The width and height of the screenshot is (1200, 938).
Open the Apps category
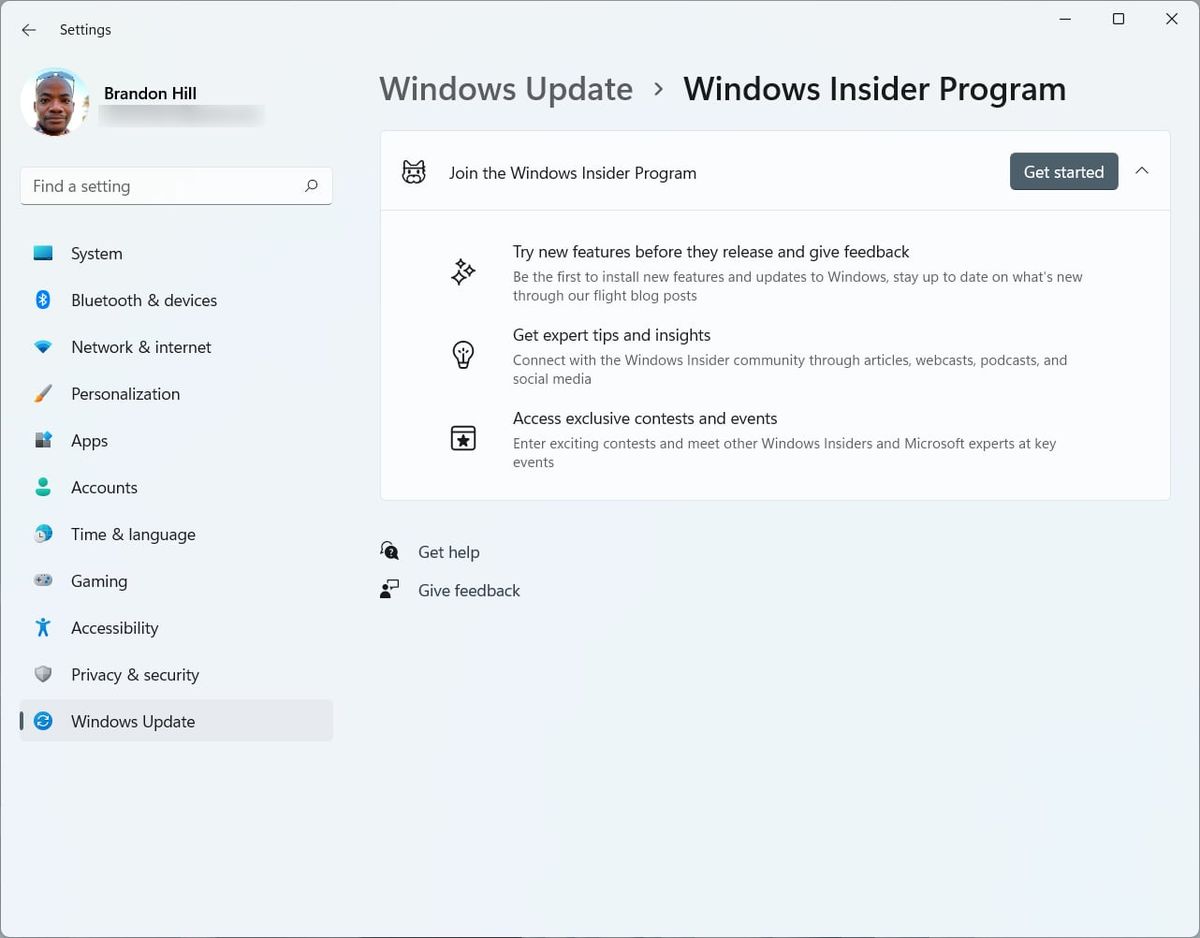pyautogui.click(x=89, y=441)
